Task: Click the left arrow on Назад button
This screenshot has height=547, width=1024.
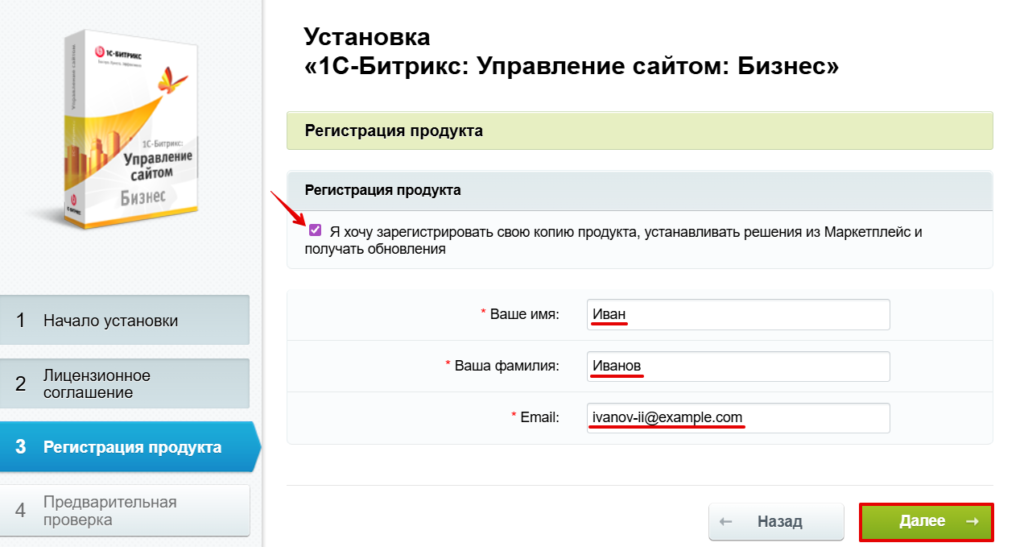Action: 726,522
